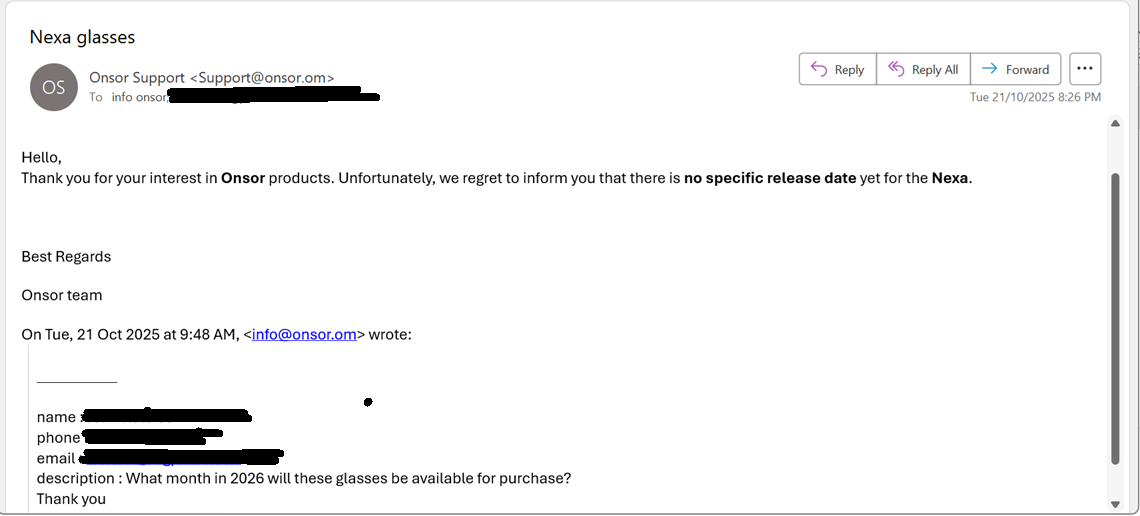The height and width of the screenshot is (516, 1140).
Task: Click the "Nexa glasses" subject line
Action: point(82,37)
